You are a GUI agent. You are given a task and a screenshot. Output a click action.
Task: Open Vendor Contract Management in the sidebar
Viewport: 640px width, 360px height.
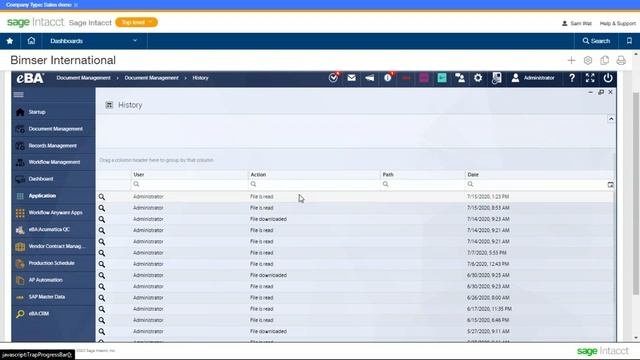[x=53, y=247]
